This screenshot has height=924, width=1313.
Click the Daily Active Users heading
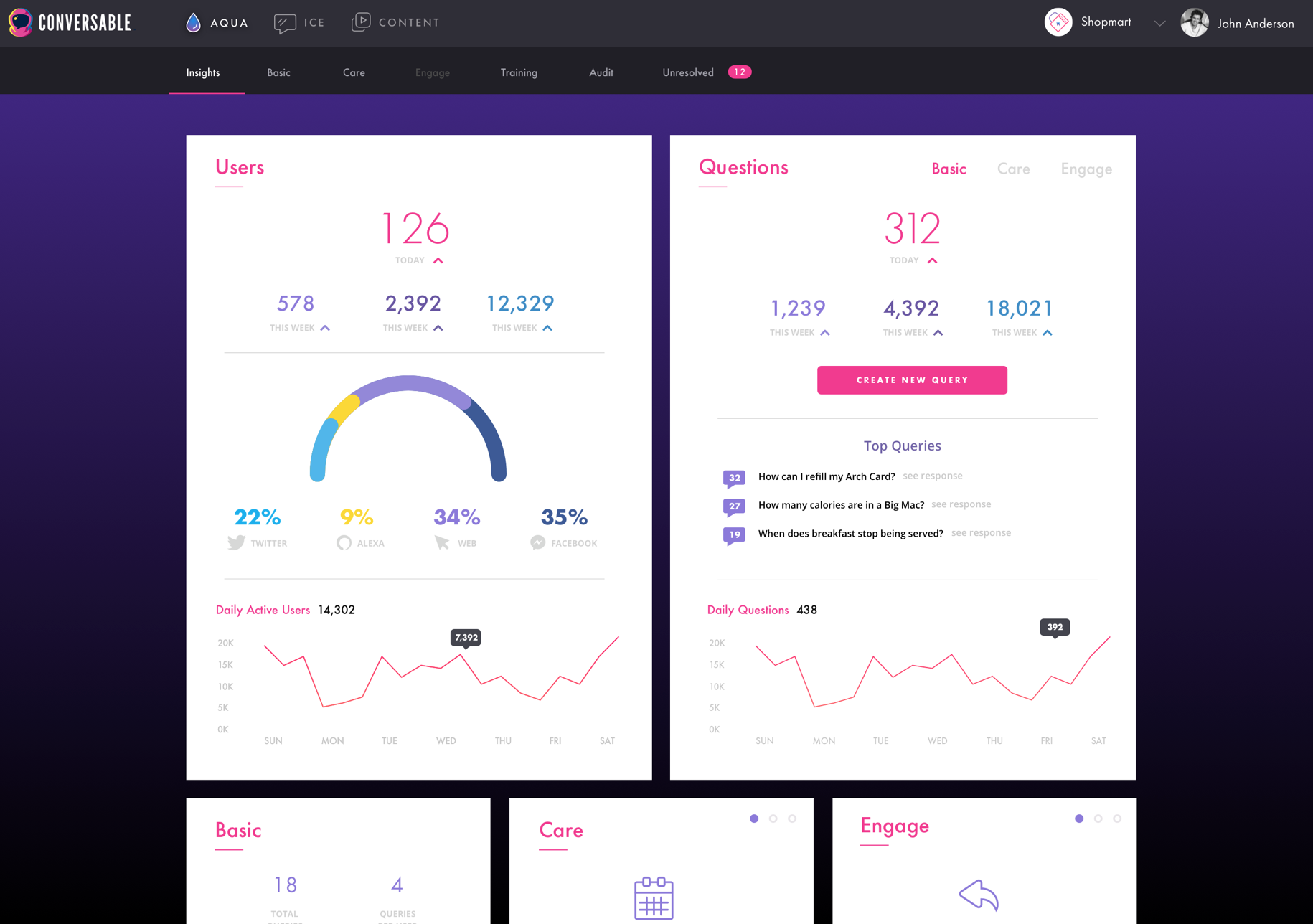[263, 610]
